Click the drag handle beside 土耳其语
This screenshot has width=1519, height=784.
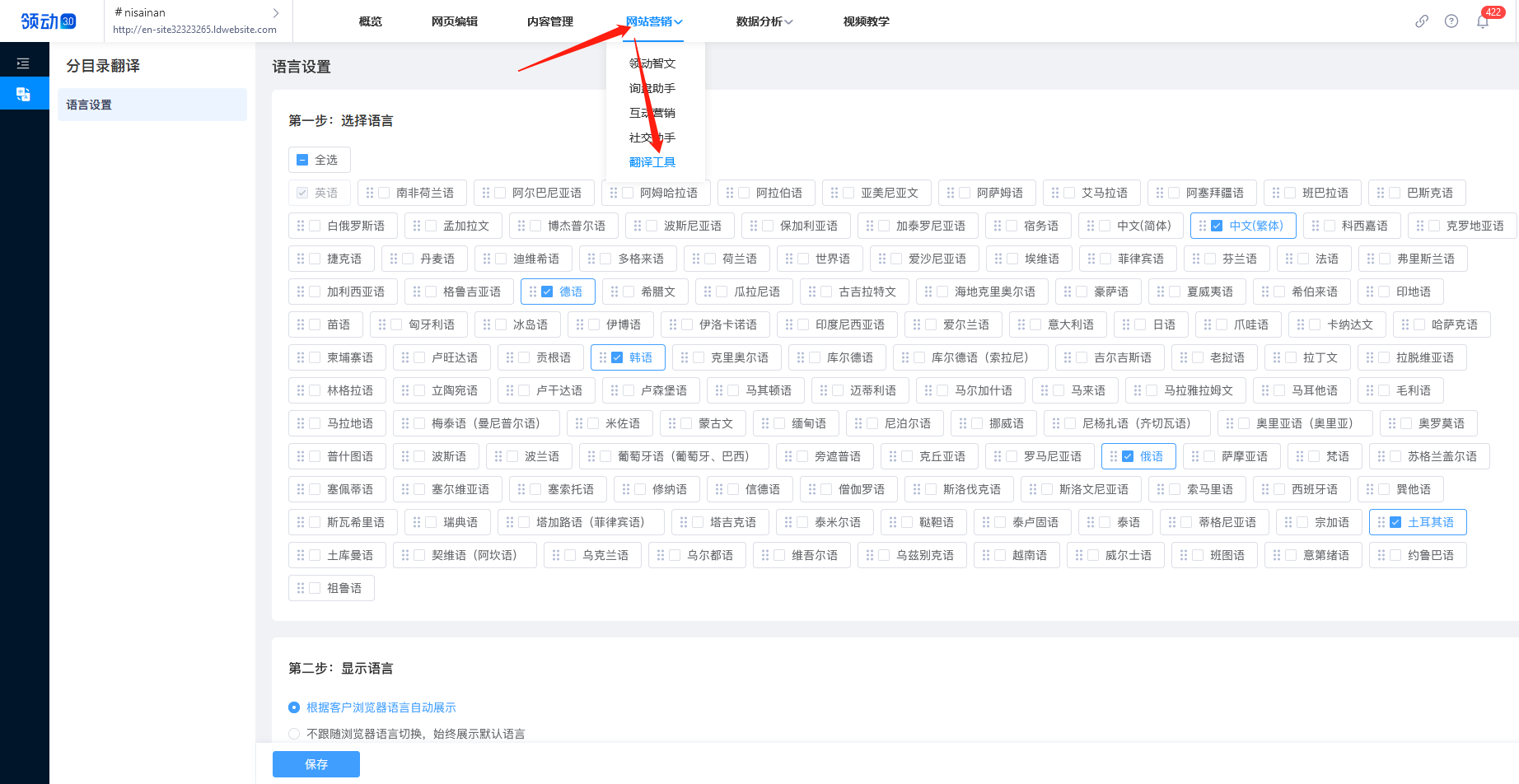(1382, 521)
